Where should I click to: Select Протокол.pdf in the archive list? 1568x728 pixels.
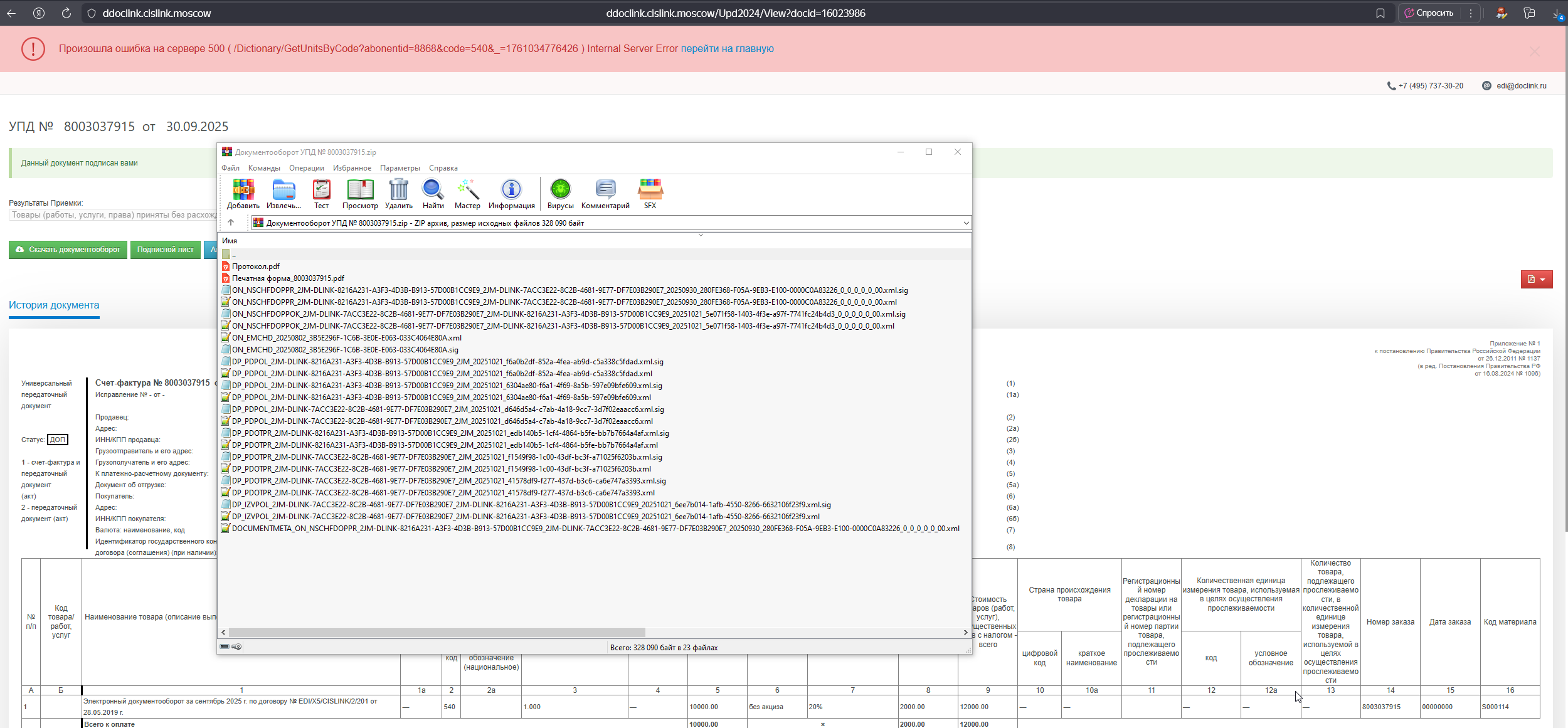pyautogui.click(x=256, y=266)
